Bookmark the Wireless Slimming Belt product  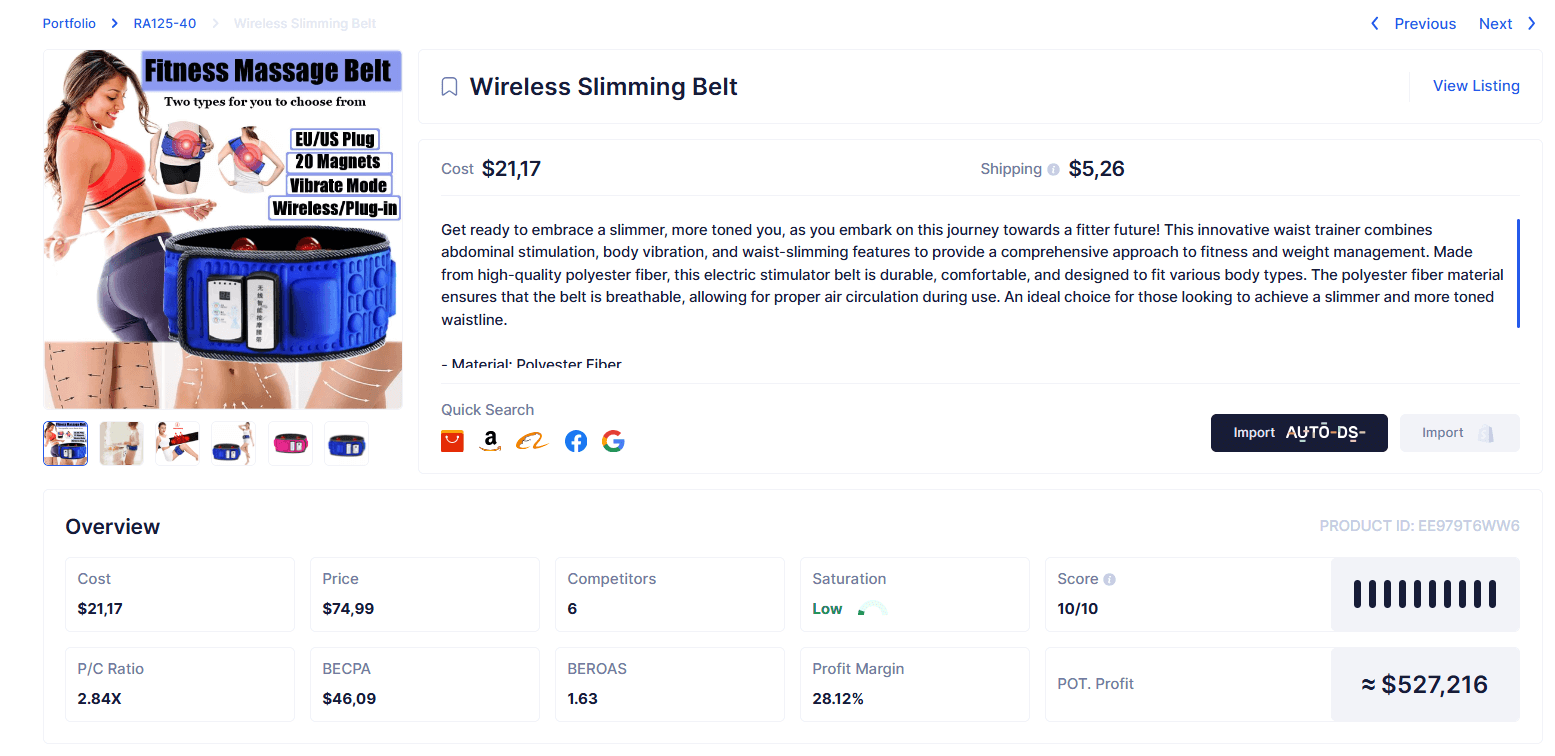pos(450,87)
